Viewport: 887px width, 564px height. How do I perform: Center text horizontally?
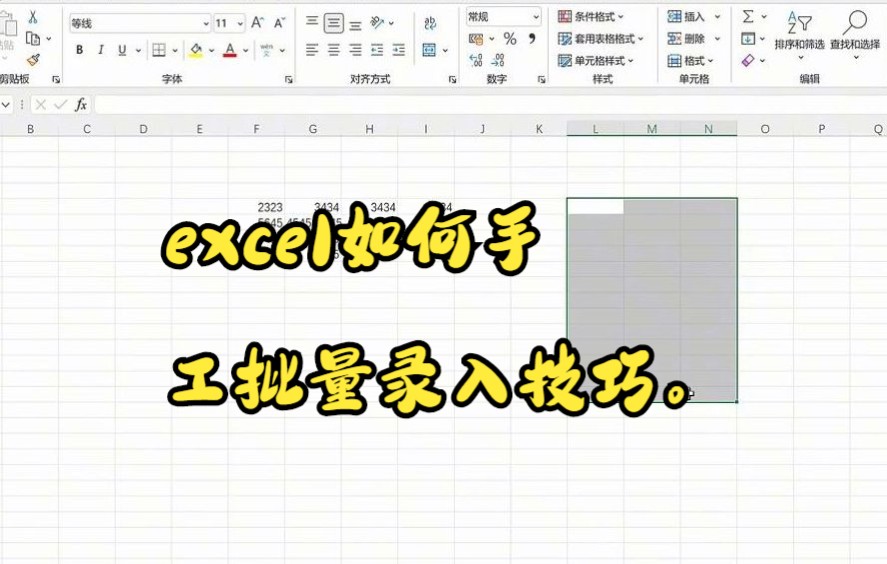[x=334, y=50]
